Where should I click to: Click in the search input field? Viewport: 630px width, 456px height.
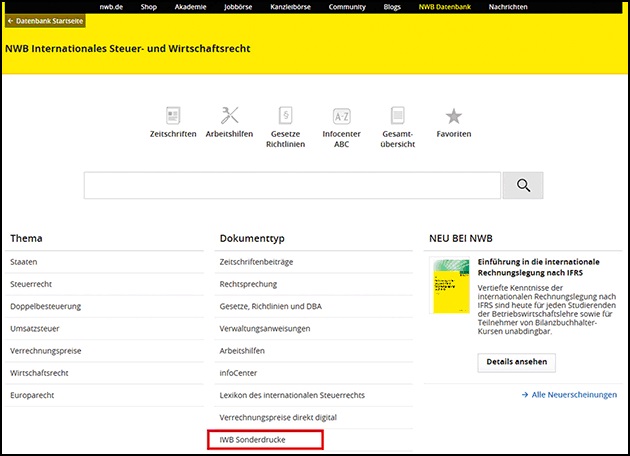pos(292,186)
